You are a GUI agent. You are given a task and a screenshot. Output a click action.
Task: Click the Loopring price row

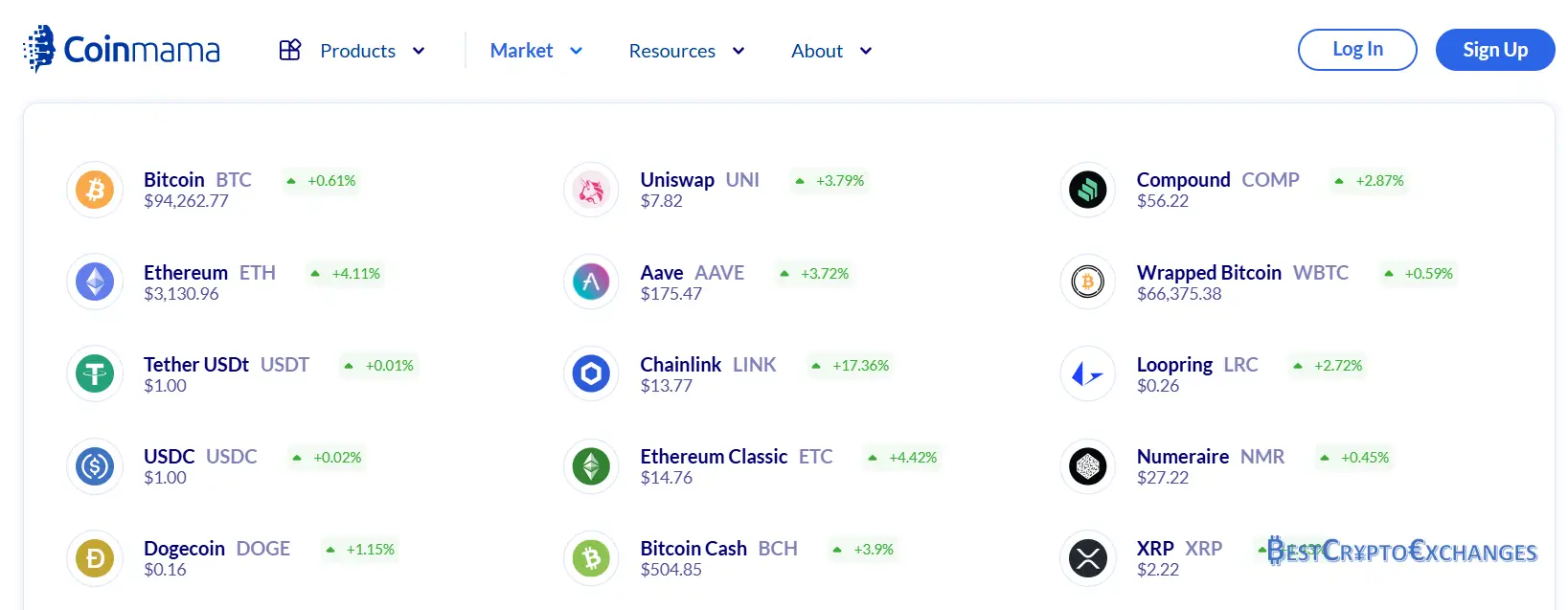coord(1198,373)
